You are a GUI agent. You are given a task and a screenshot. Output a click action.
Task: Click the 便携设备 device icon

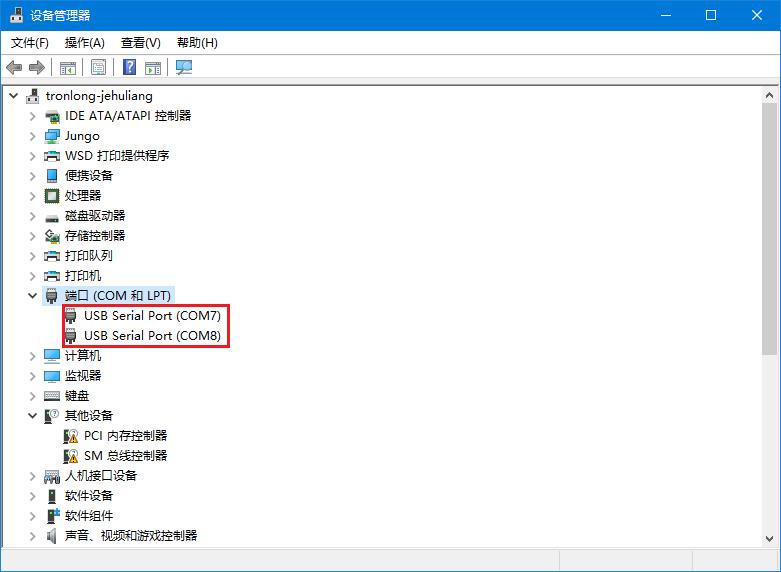pyautogui.click(x=52, y=176)
